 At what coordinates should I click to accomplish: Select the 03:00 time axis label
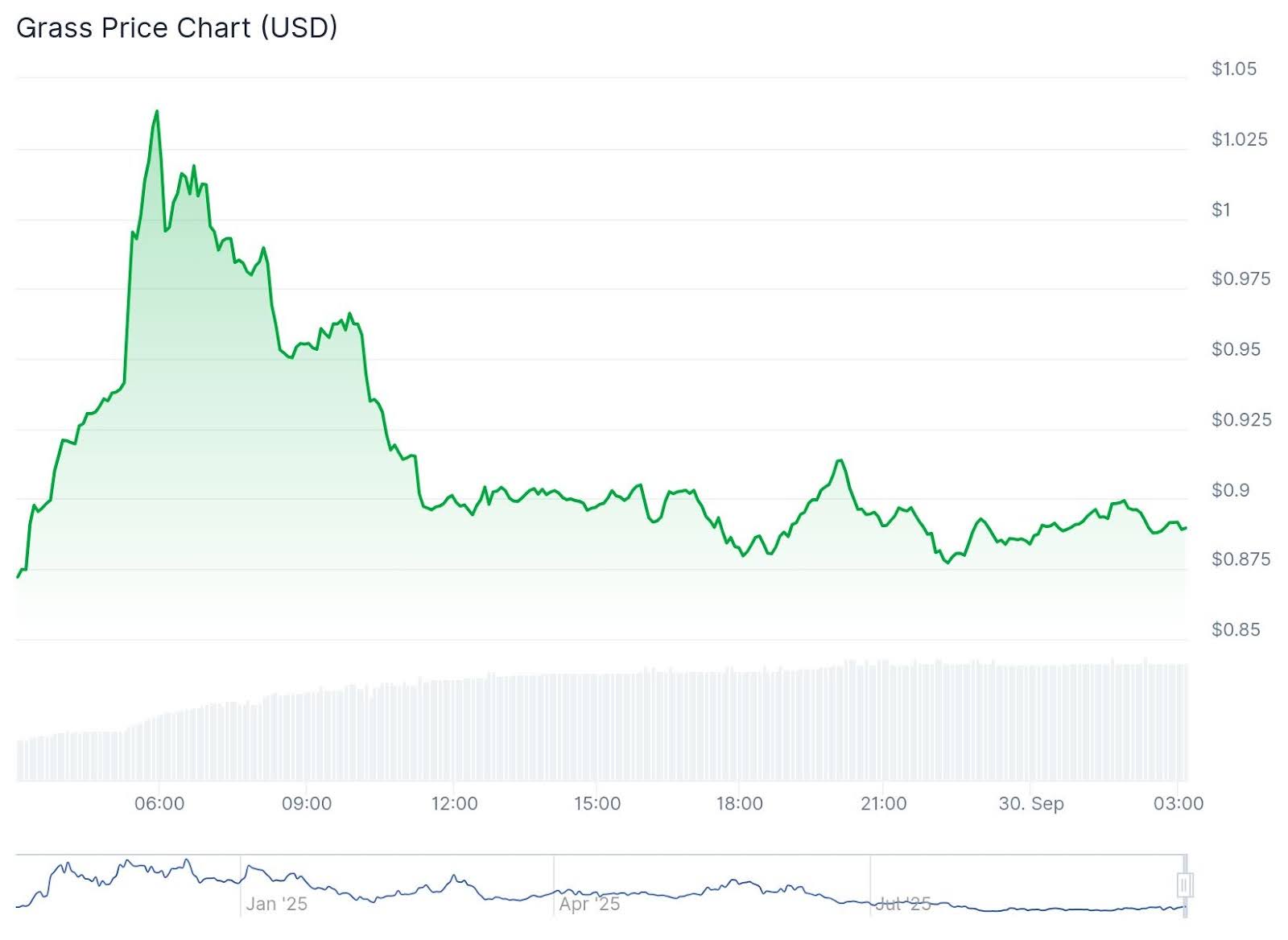click(x=1179, y=803)
